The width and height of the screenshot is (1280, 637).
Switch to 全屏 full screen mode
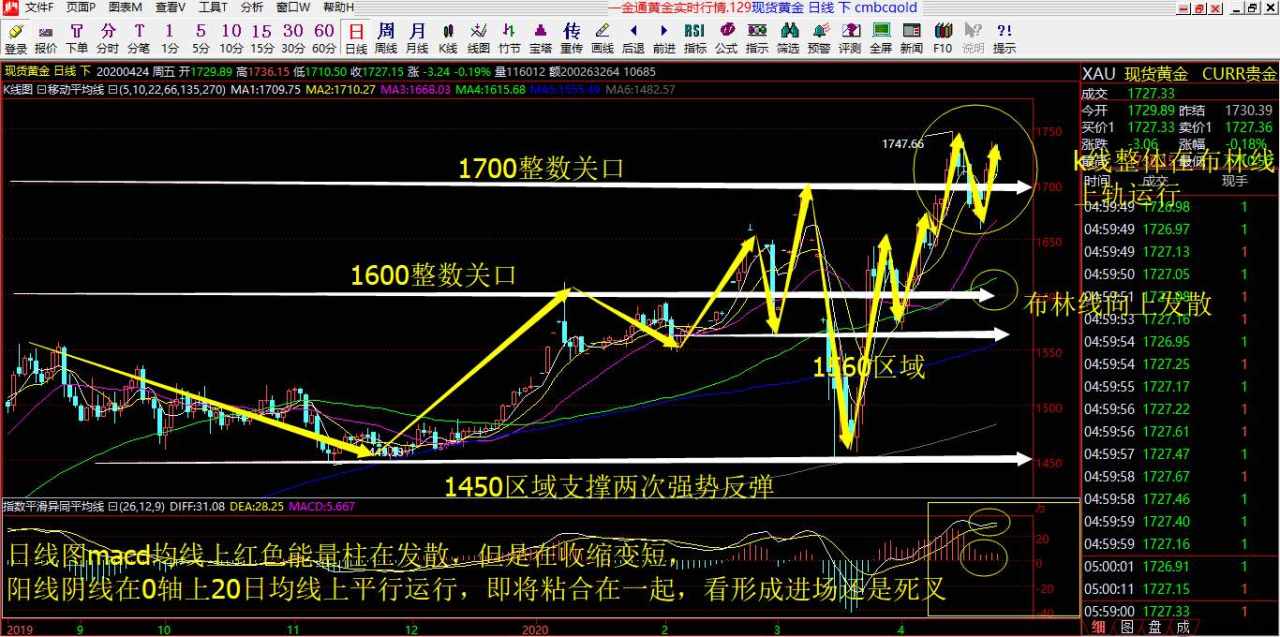pos(880,38)
